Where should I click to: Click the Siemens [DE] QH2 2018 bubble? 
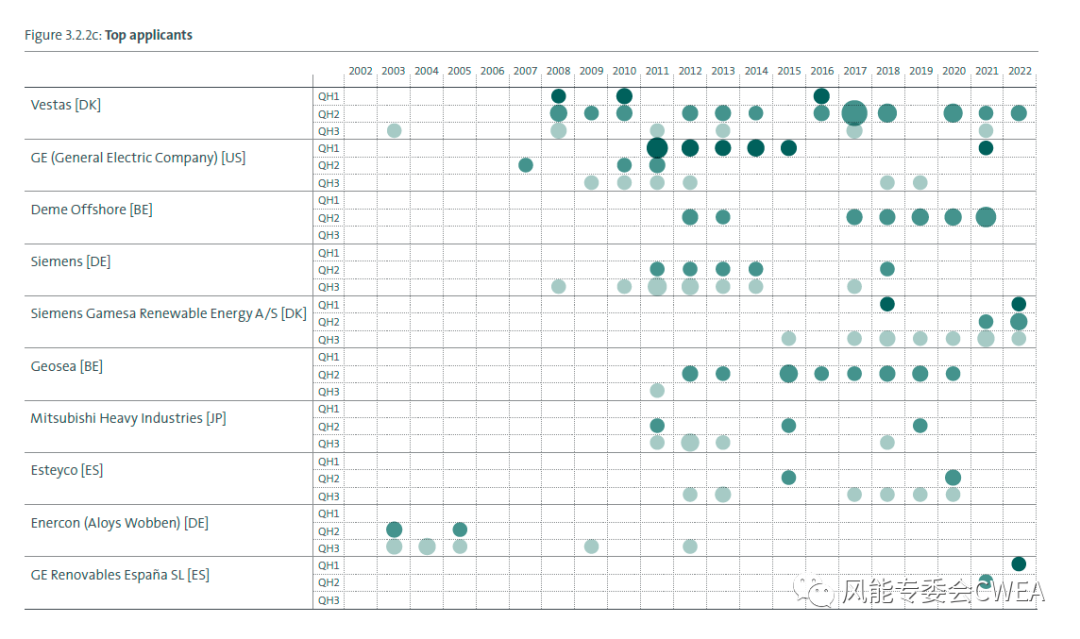[887, 269]
